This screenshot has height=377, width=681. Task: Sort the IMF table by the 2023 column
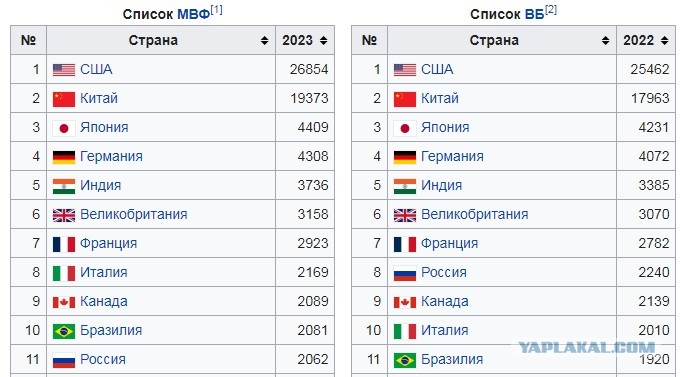[323, 40]
